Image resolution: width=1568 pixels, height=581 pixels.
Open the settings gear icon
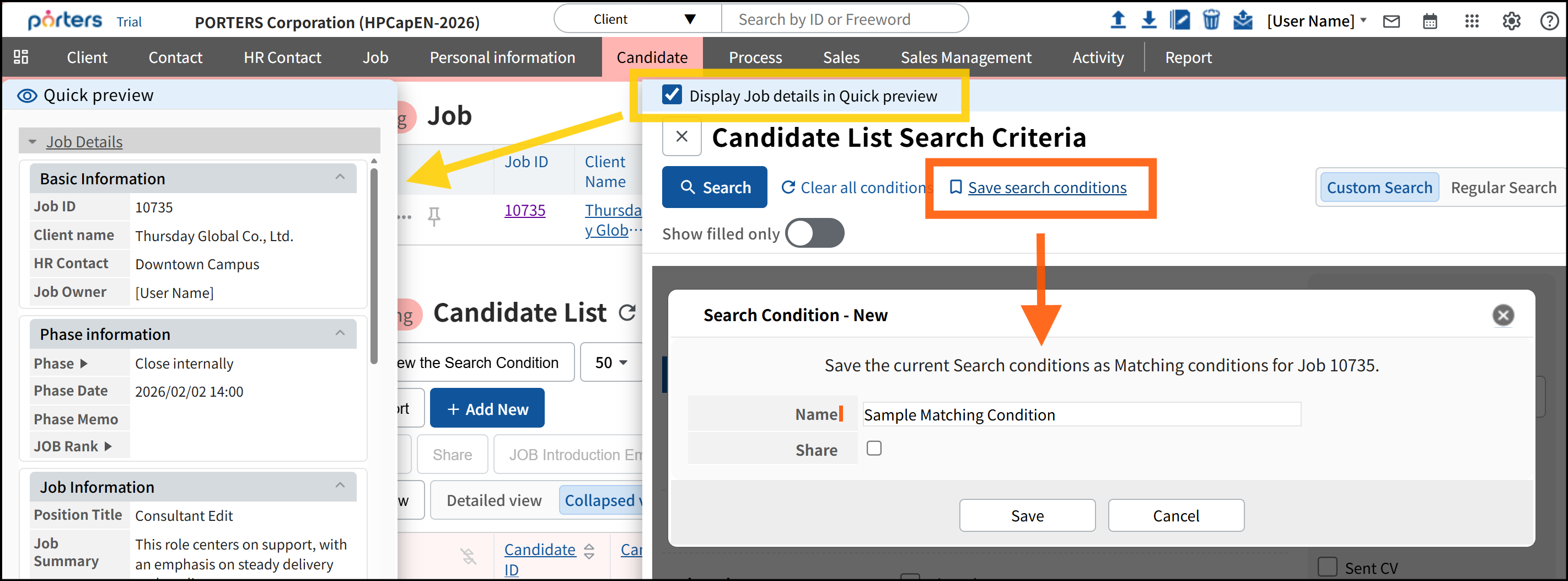coord(1511,22)
